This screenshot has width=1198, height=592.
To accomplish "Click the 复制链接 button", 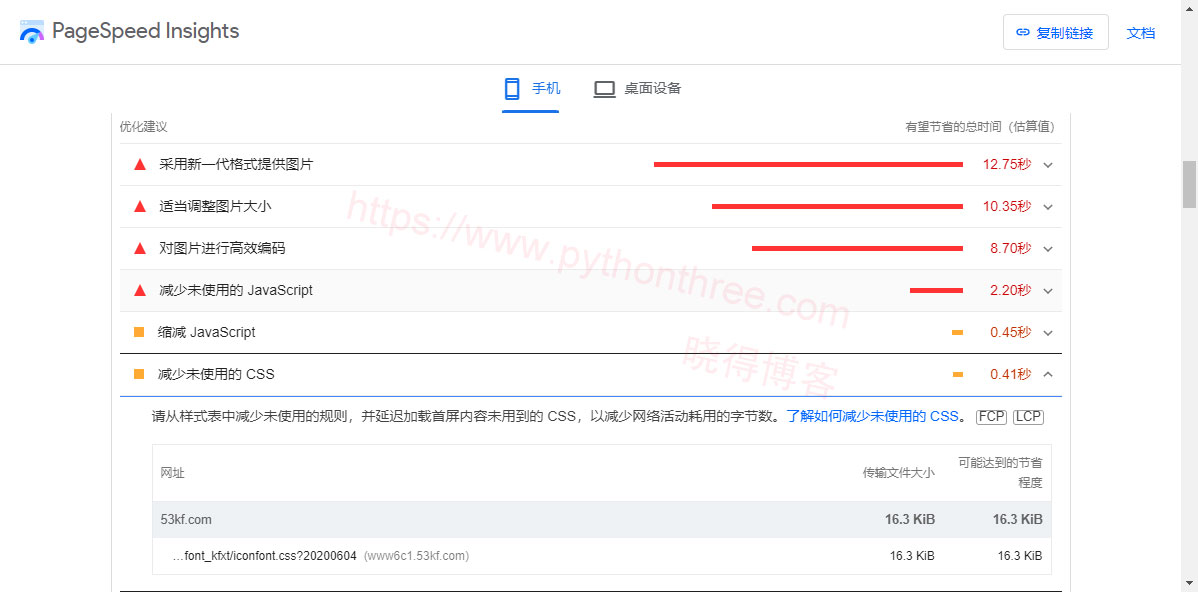I will tap(1055, 33).
